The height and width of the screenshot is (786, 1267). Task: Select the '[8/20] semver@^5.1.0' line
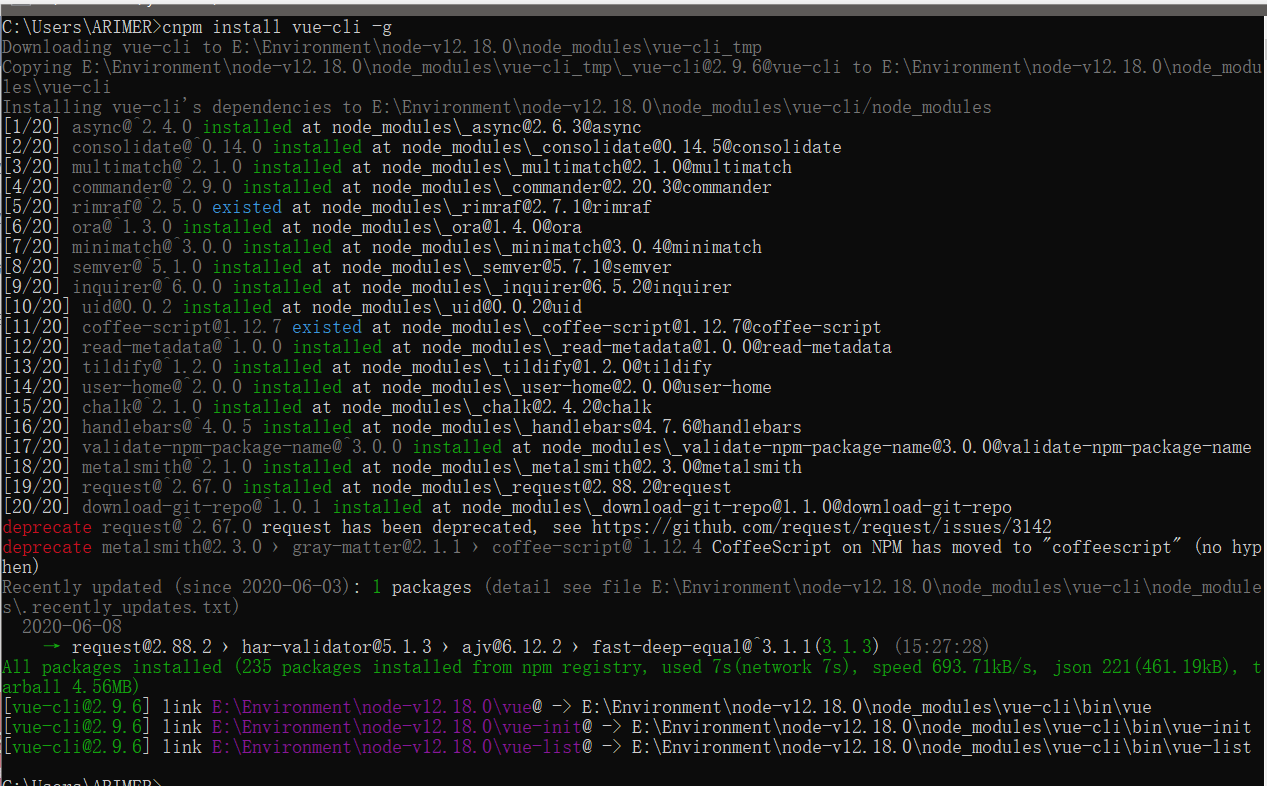337,267
